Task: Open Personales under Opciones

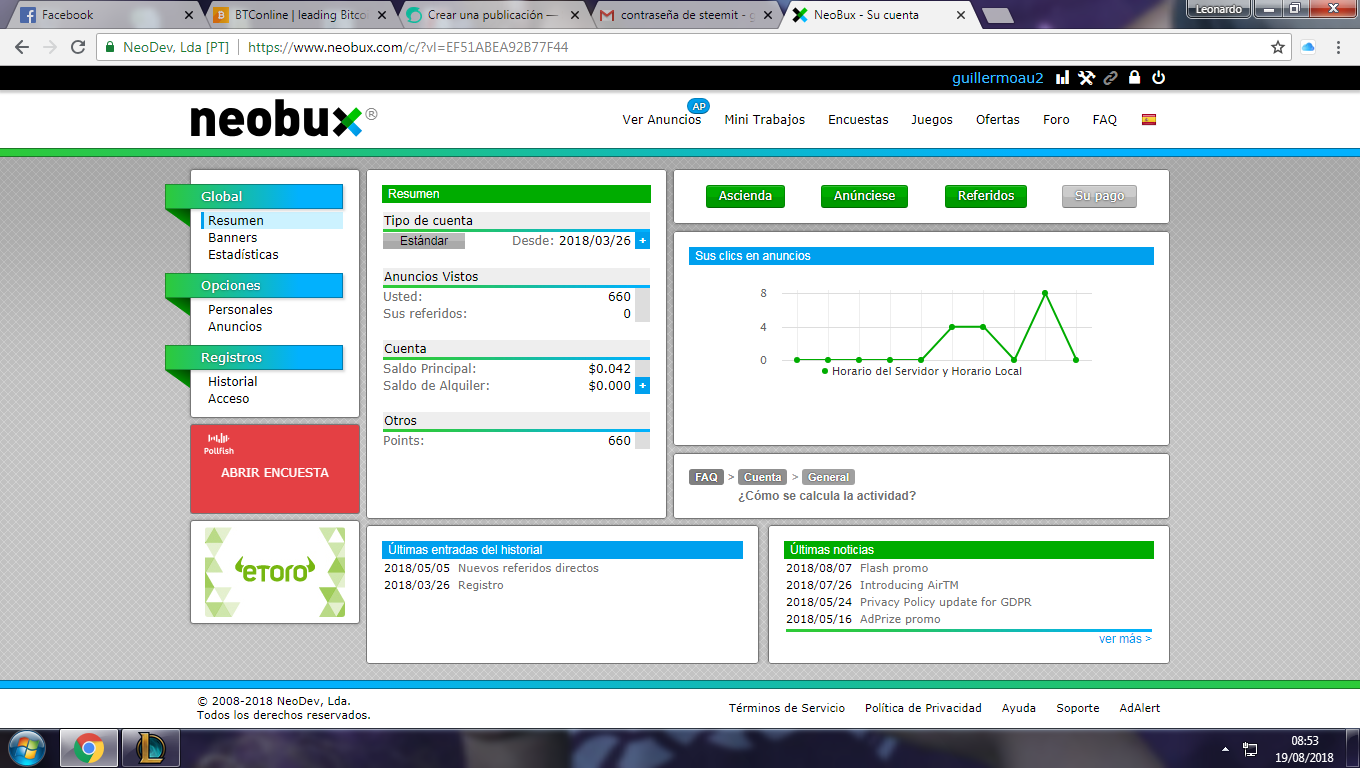Action: click(240, 310)
